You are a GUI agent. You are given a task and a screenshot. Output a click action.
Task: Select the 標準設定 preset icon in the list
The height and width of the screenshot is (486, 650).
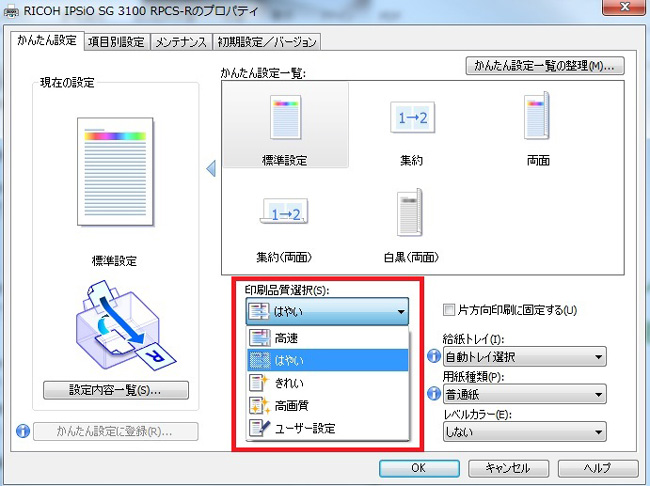(285, 117)
